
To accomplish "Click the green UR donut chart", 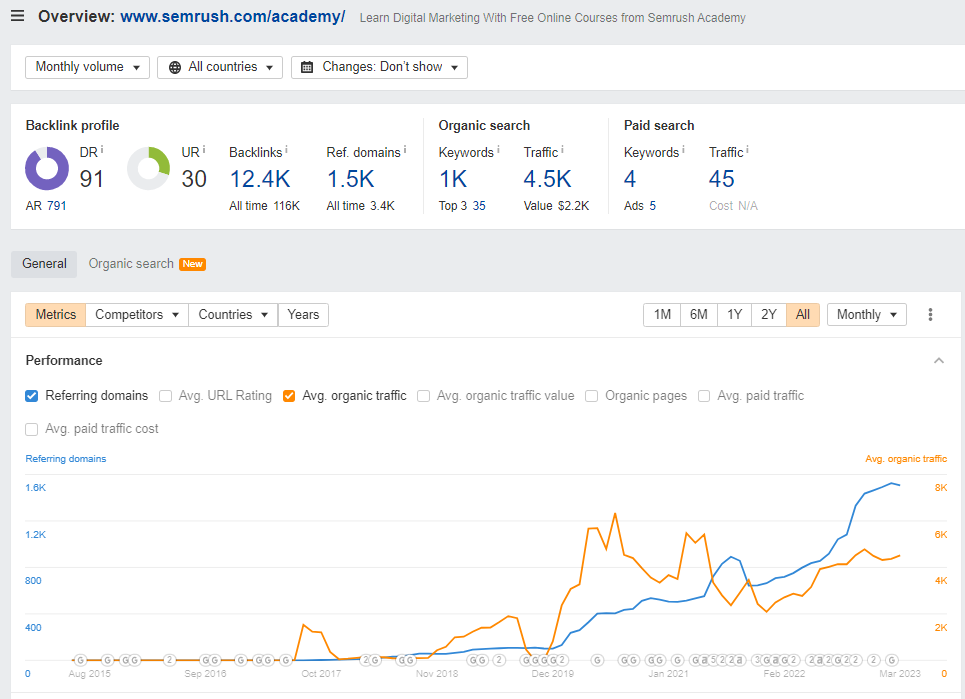I will point(148,168).
